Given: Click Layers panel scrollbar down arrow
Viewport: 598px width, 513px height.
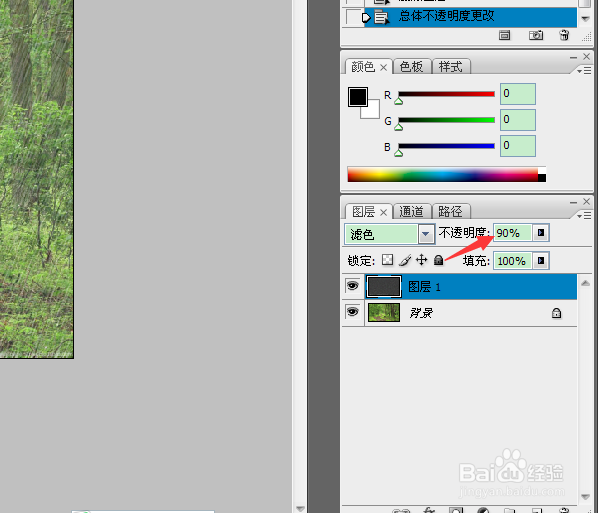Looking at the screenshot, I should tap(585, 497).
